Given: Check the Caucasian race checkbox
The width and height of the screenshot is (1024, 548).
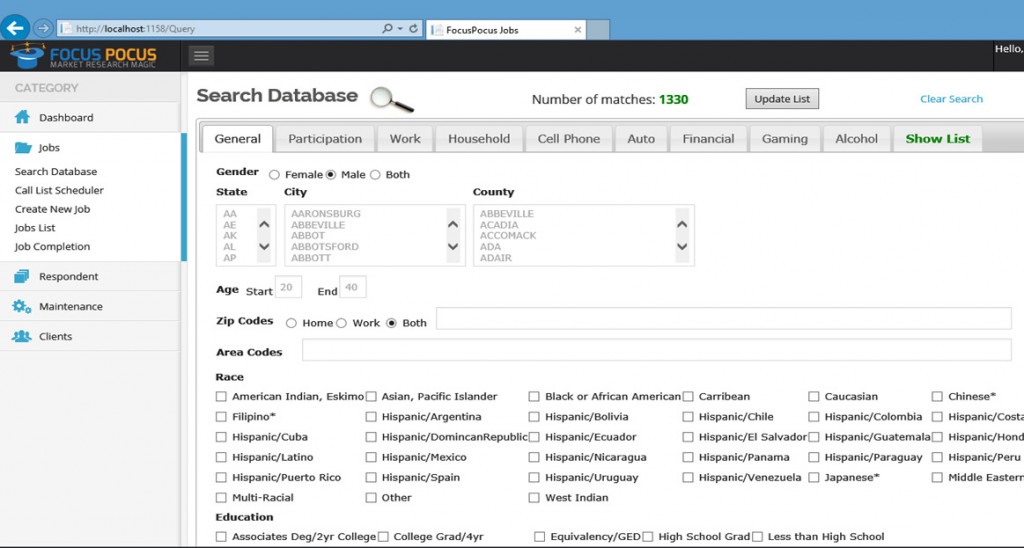Looking at the screenshot, I should (814, 397).
